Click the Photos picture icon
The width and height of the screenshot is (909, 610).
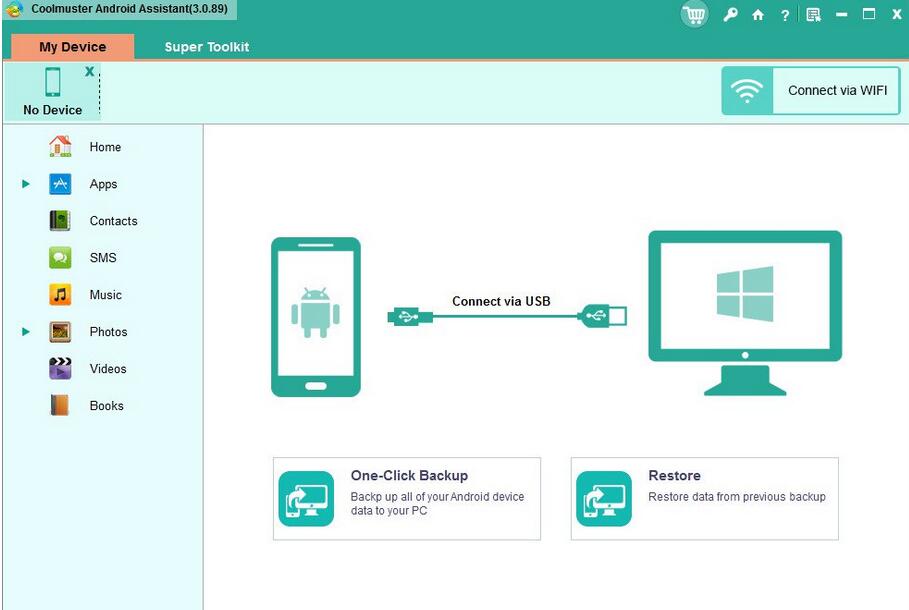(x=60, y=332)
